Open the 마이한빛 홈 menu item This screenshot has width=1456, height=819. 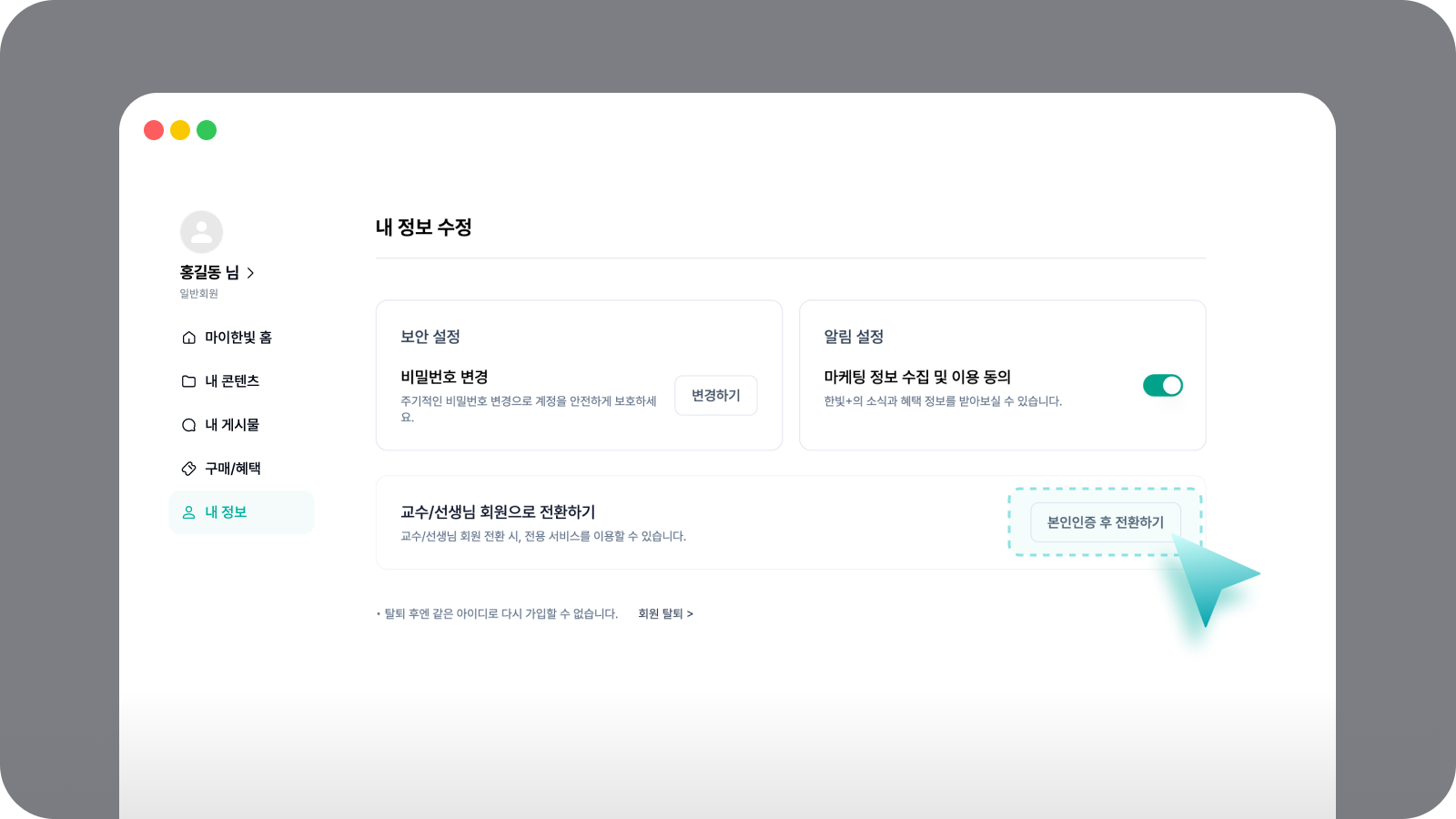(x=238, y=338)
